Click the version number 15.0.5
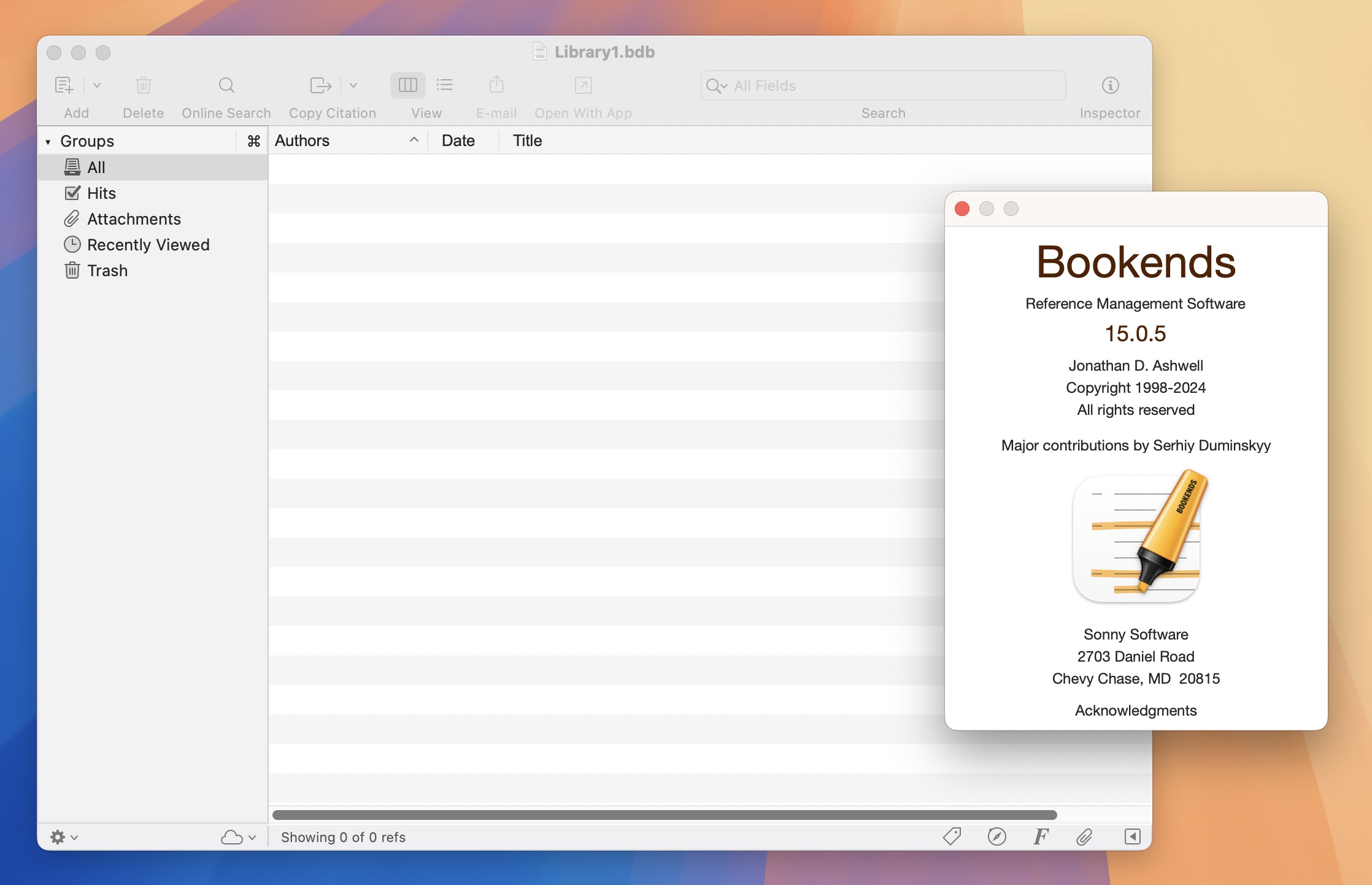The image size is (1372, 885). coord(1135,334)
